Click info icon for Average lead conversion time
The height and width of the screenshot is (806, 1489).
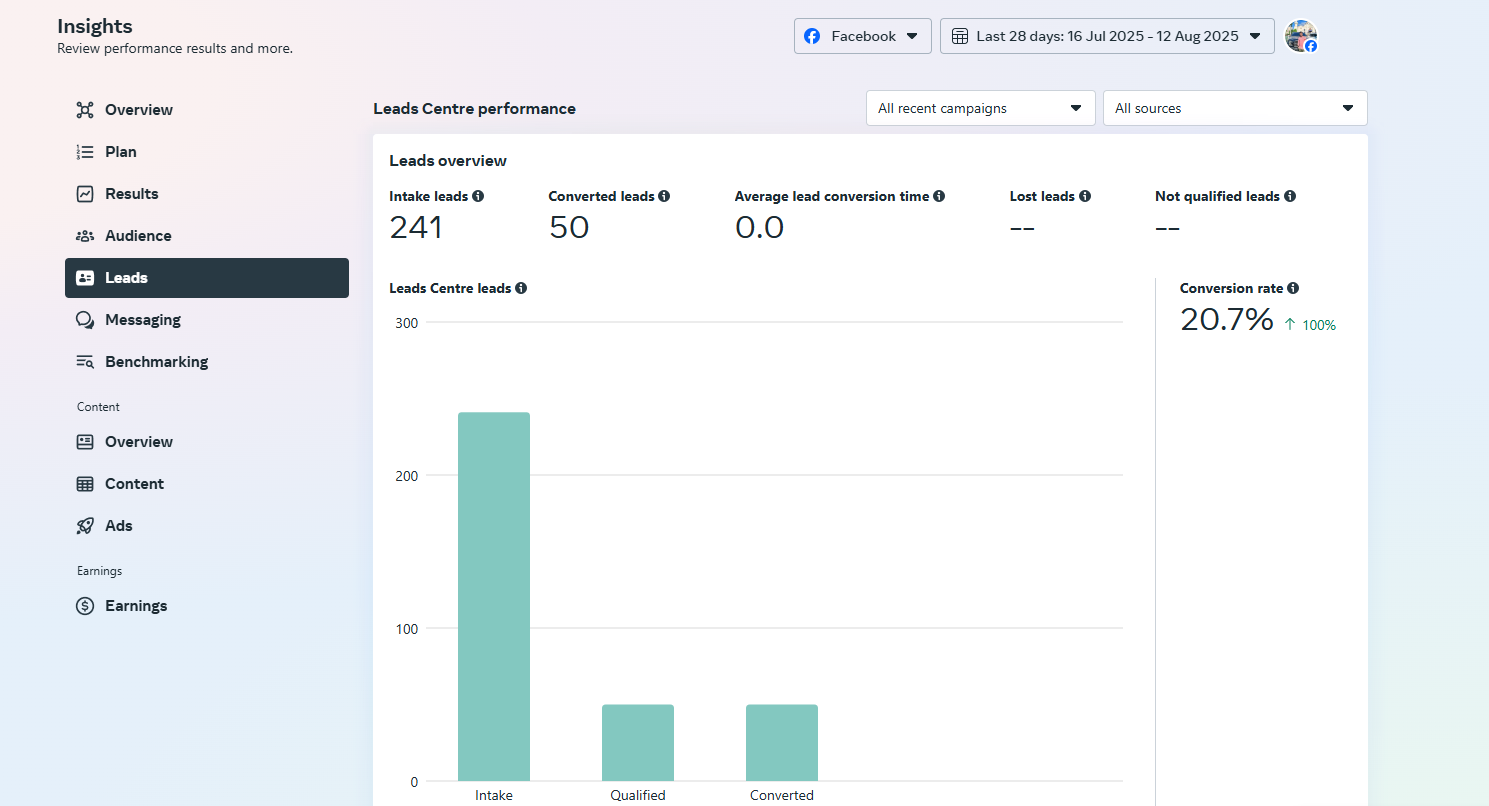coord(939,197)
